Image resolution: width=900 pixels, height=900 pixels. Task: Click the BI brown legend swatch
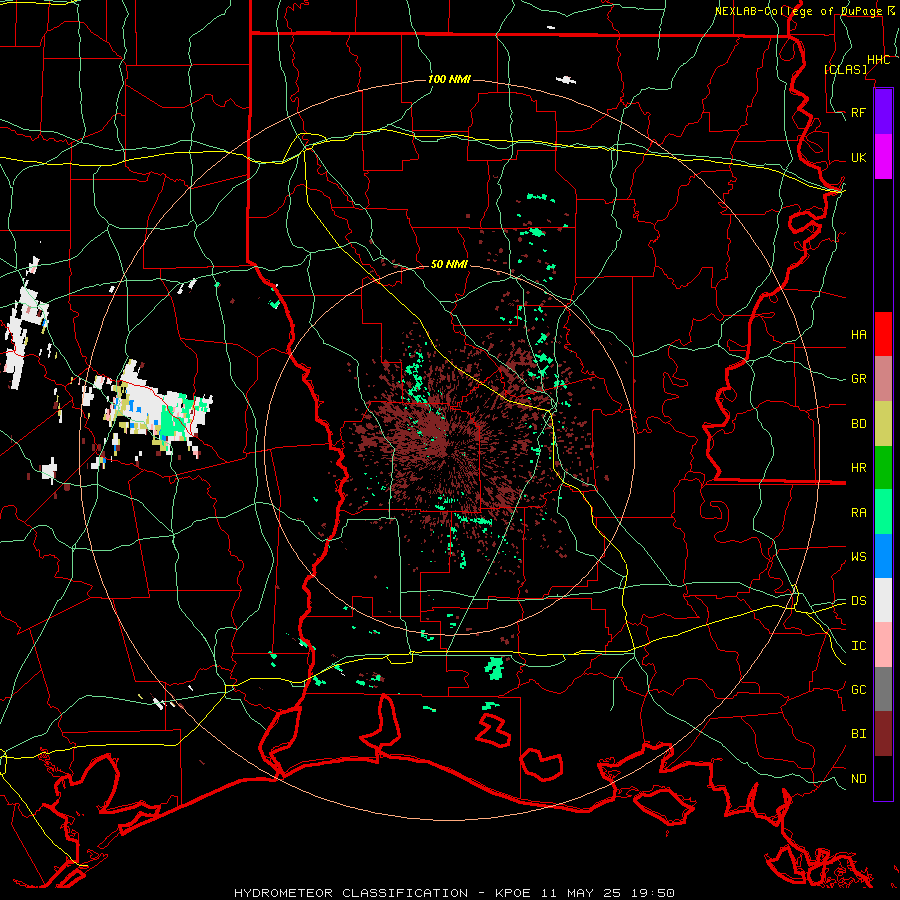pyautogui.click(x=883, y=734)
